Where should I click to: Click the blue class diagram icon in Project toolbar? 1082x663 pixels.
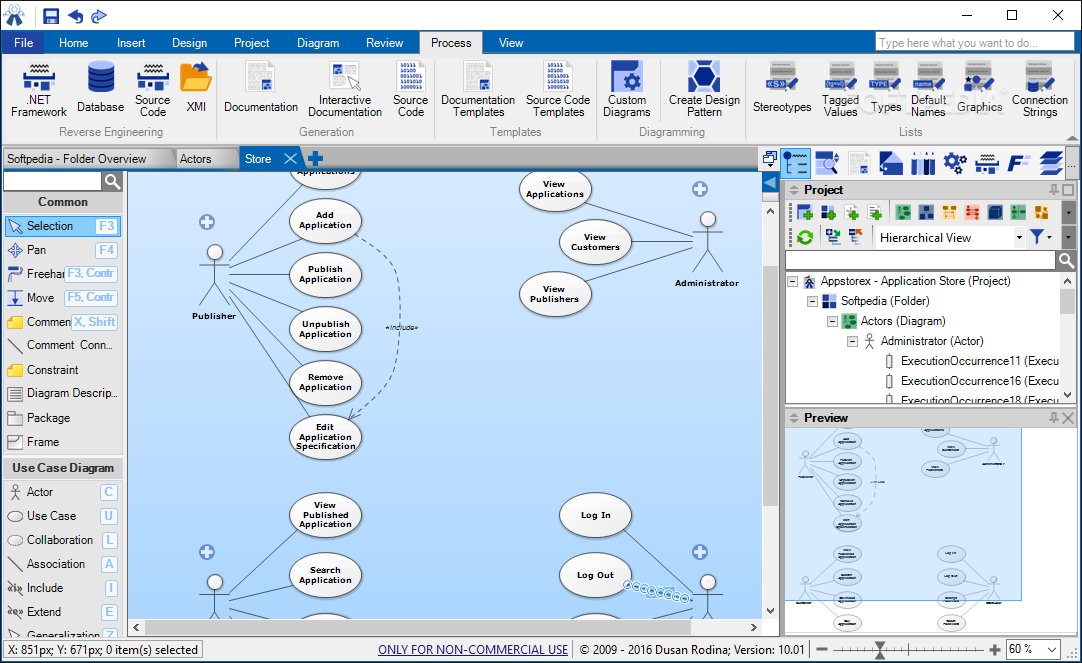926,212
